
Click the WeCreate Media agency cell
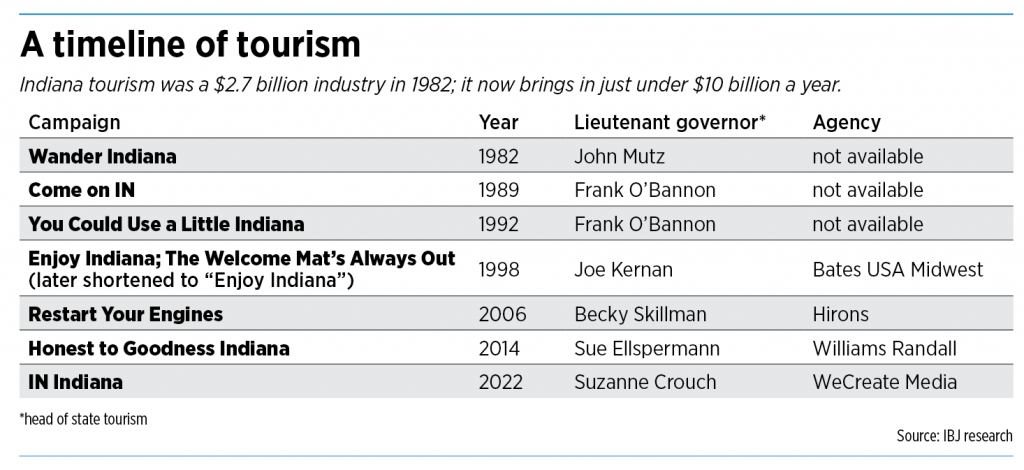[x=885, y=382]
